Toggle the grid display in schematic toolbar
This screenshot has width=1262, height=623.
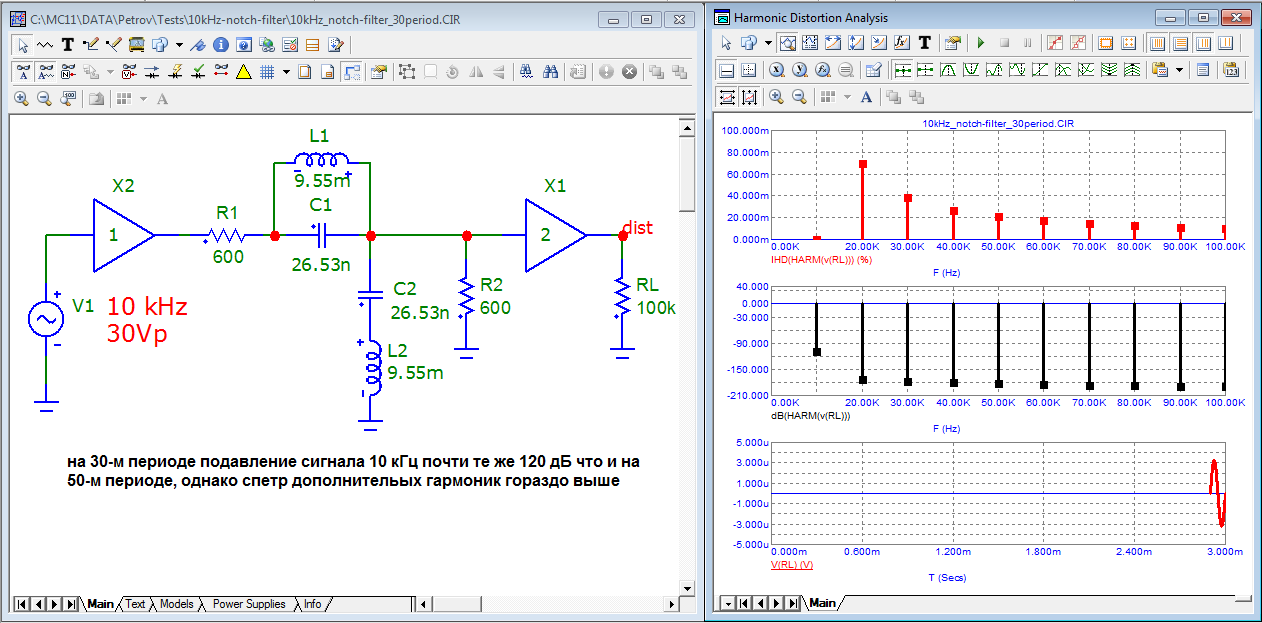click(267, 71)
